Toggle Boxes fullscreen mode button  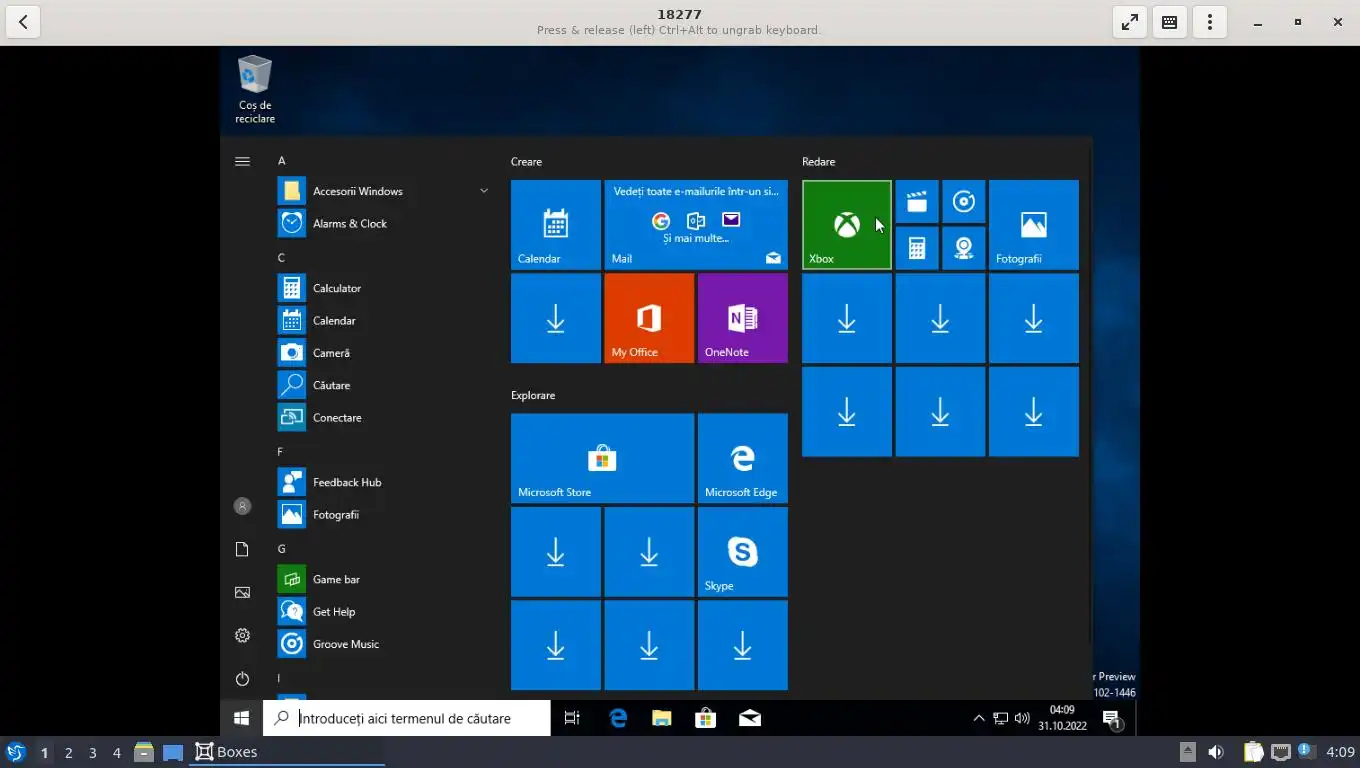tap(1130, 22)
